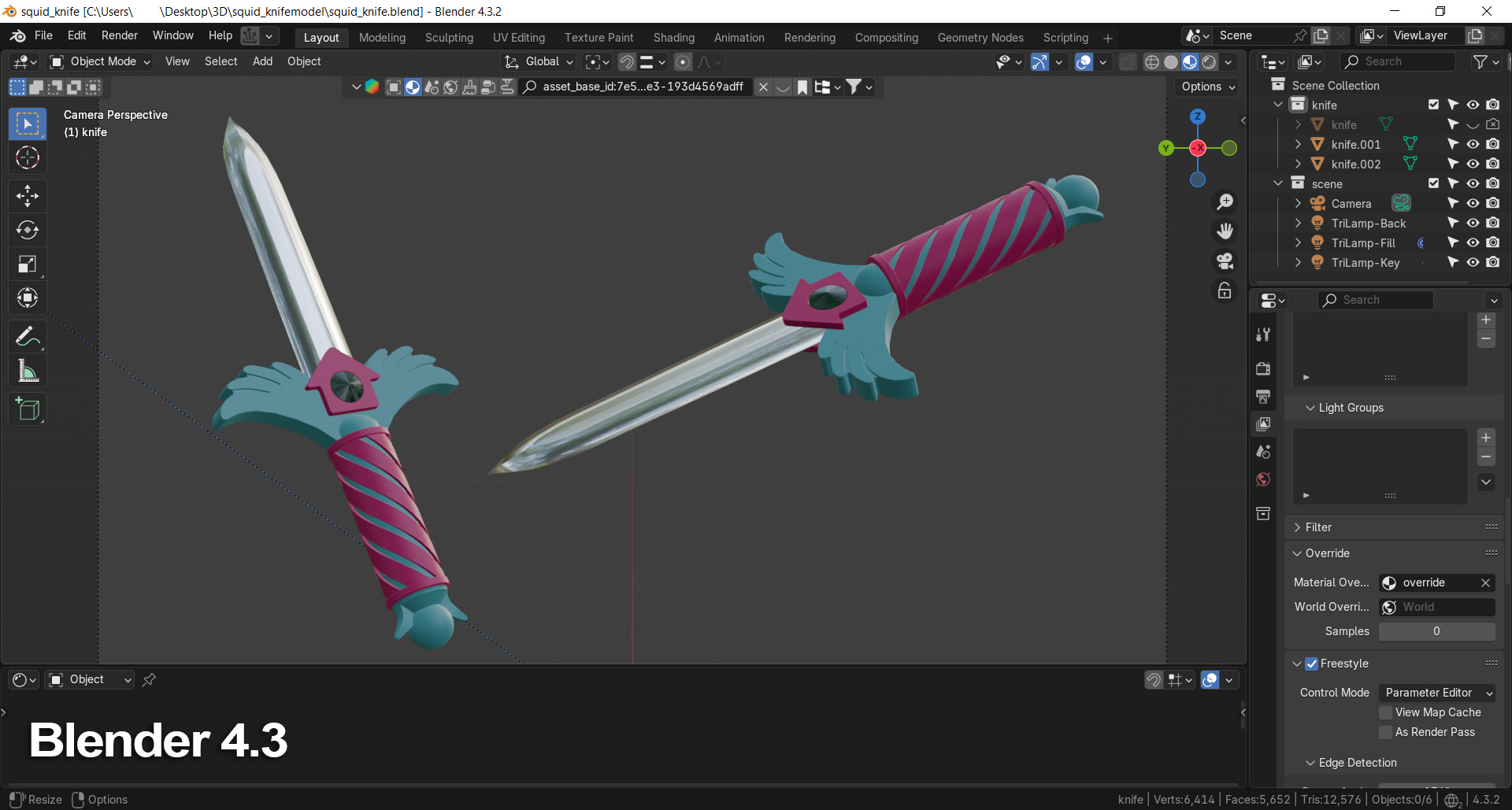
Task: Select the Annotate pencil tool
Action: pos(28,337)
